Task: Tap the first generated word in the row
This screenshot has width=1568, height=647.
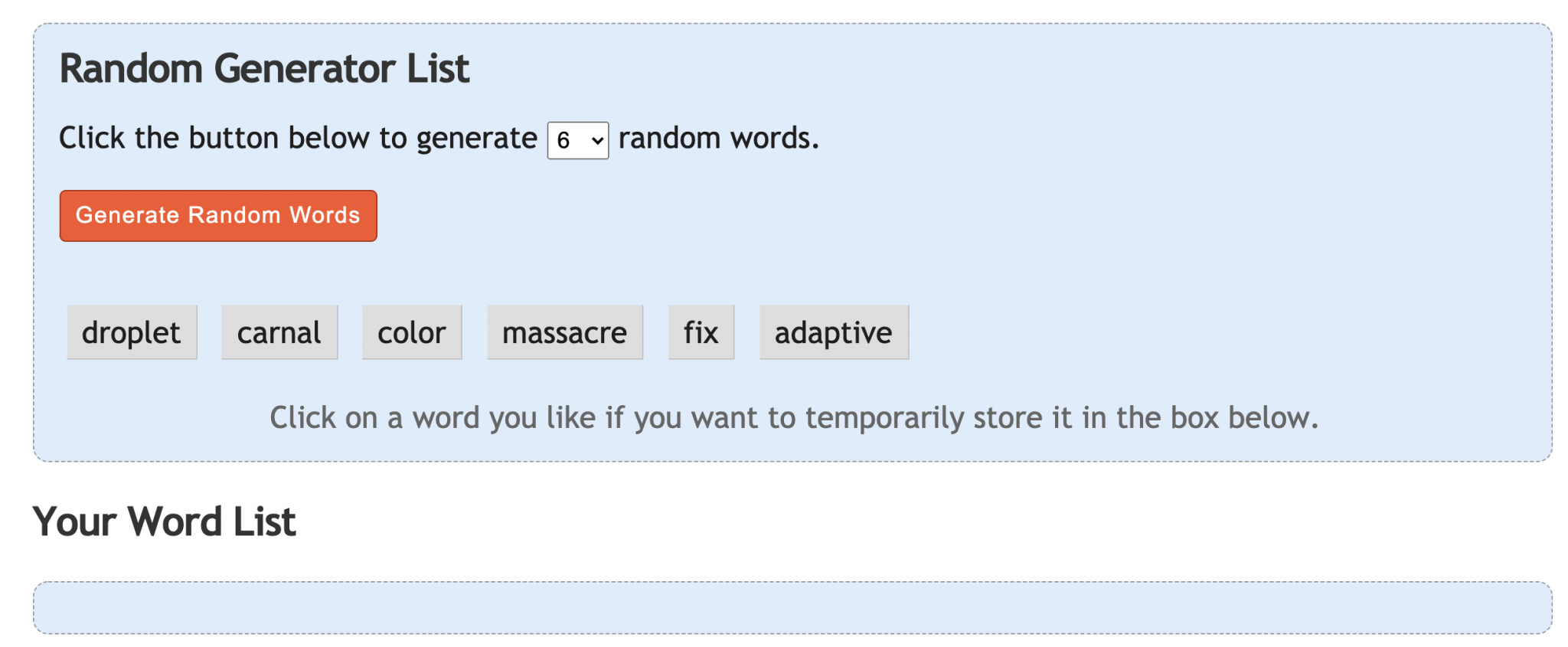Action: pos(132,332)
